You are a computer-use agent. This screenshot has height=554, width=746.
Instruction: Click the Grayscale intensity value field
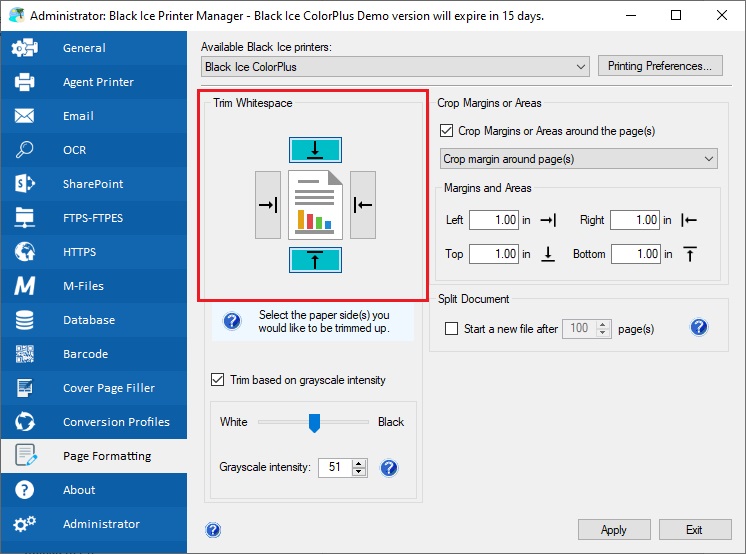click(x=335, y=467)
